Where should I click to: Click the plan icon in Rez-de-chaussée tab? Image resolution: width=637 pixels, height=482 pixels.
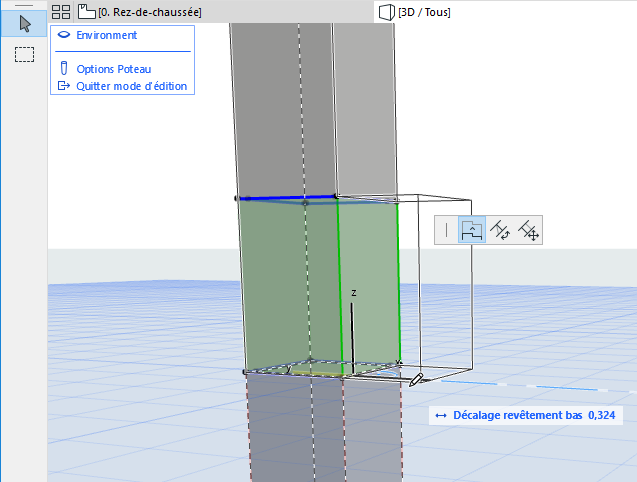click(87, 12)
